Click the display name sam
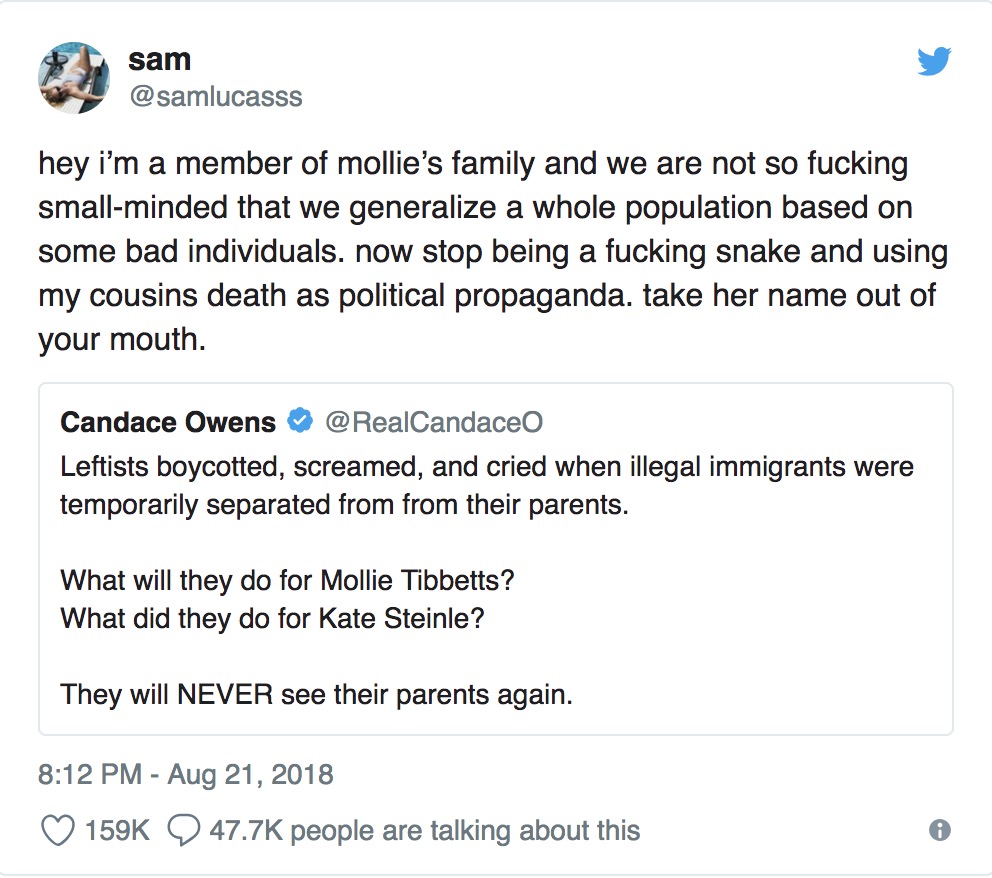The image size is (992, 878). point(159,60)
